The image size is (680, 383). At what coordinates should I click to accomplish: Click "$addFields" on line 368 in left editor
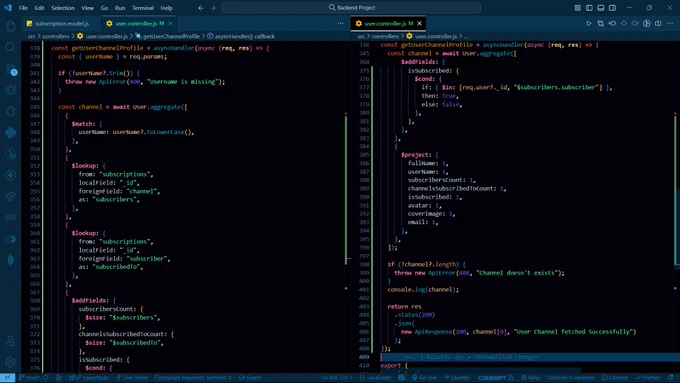click(89, 301)
